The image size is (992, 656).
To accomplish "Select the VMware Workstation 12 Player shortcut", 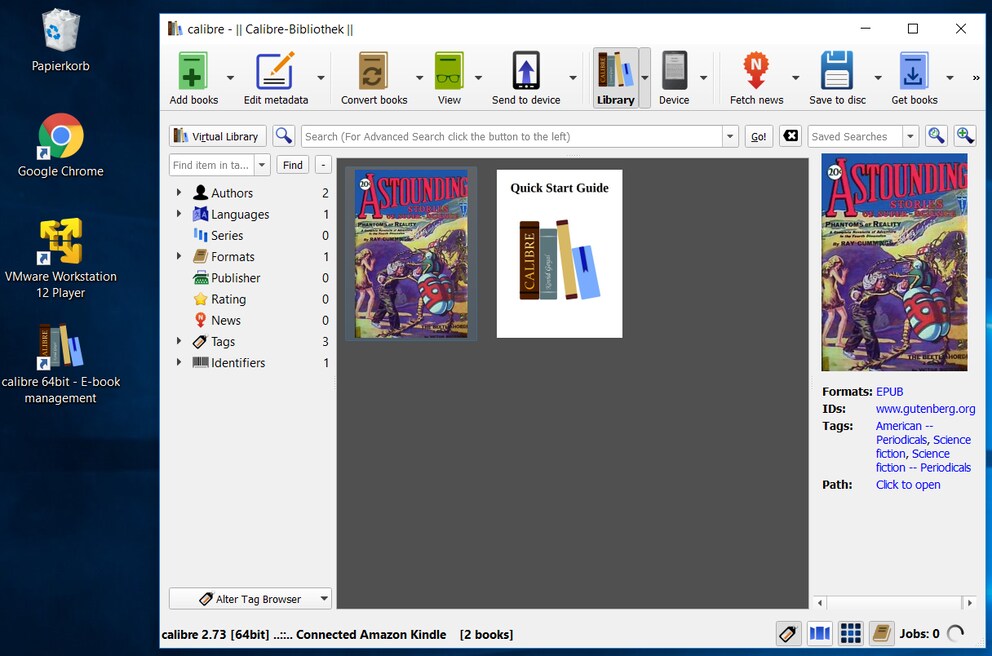I will tap(61, 258).
